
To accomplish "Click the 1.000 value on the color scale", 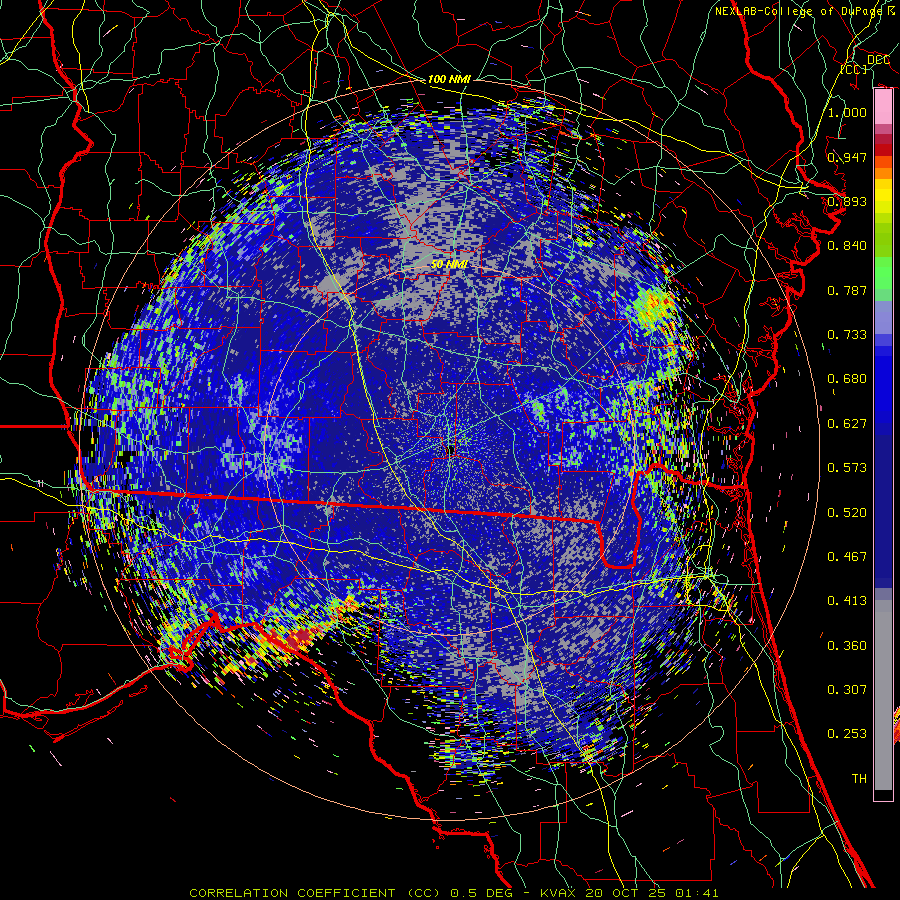I will pyautogui.click(x=847, y=112).
